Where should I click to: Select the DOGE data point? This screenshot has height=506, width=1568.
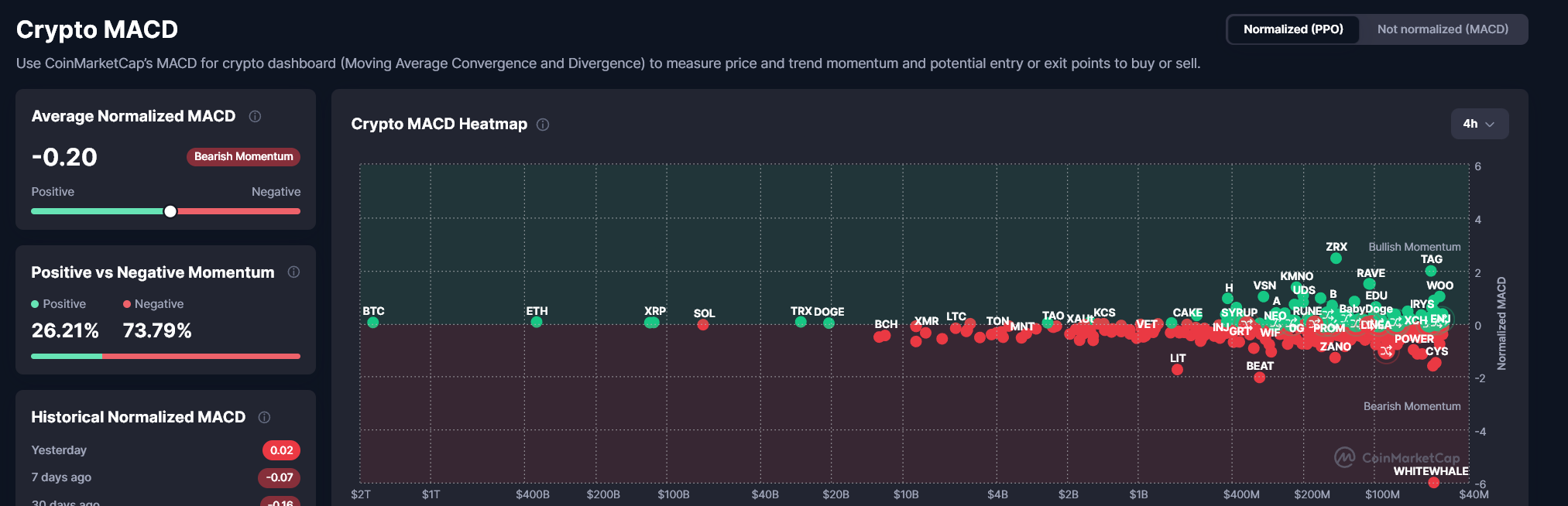coord(829,323)
